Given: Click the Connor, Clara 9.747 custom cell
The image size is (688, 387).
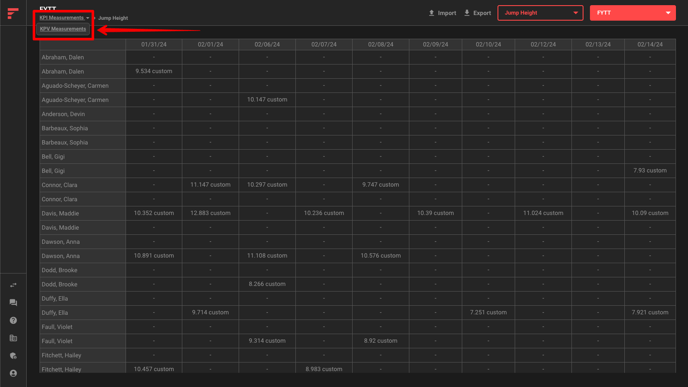Looking at the screenshot, I should click(380, 185).
